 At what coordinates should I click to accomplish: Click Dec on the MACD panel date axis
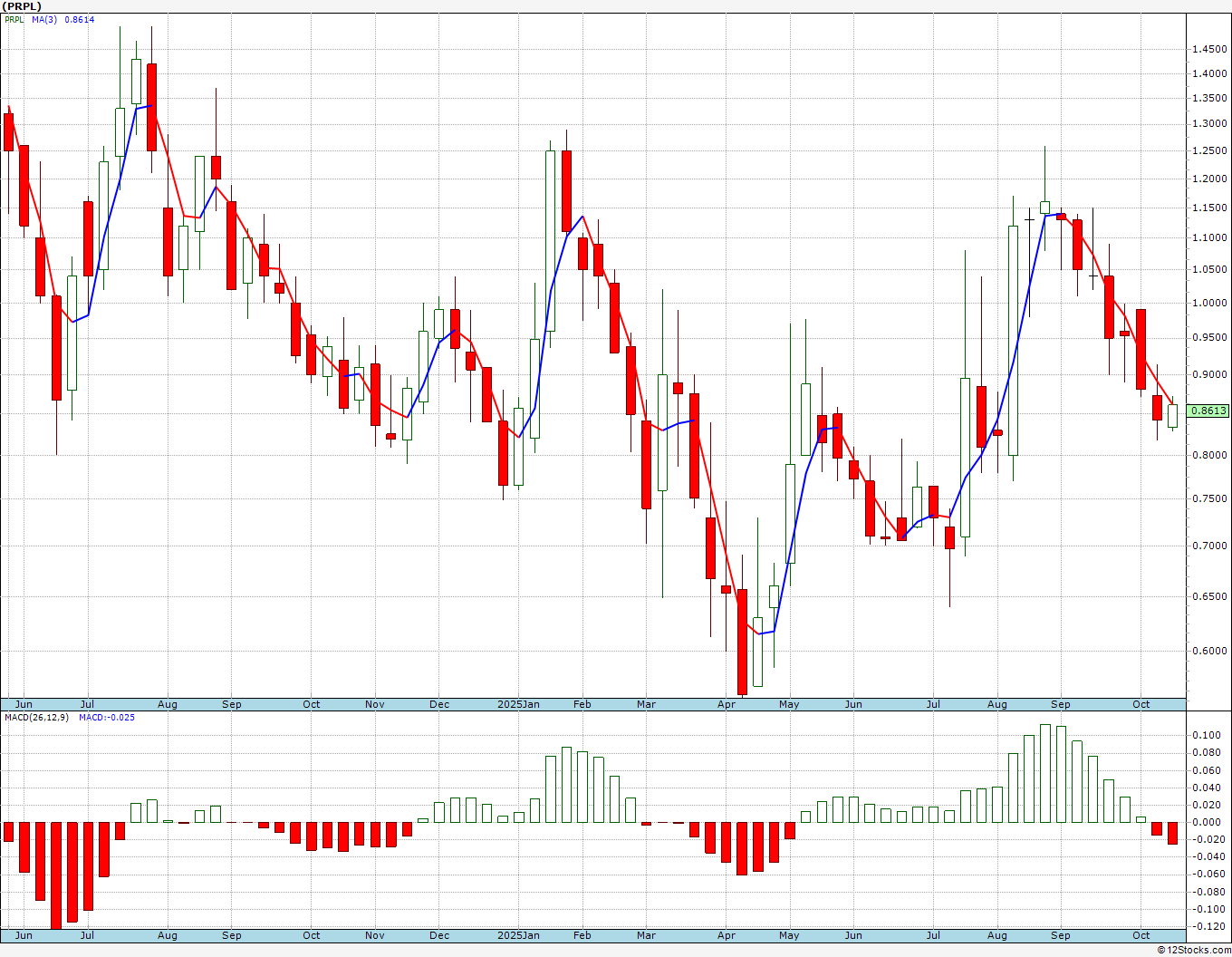click(439, 935)
